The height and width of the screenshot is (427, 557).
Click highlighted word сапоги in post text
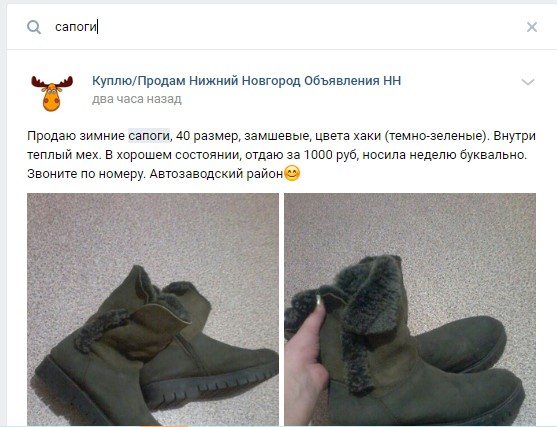149,136
